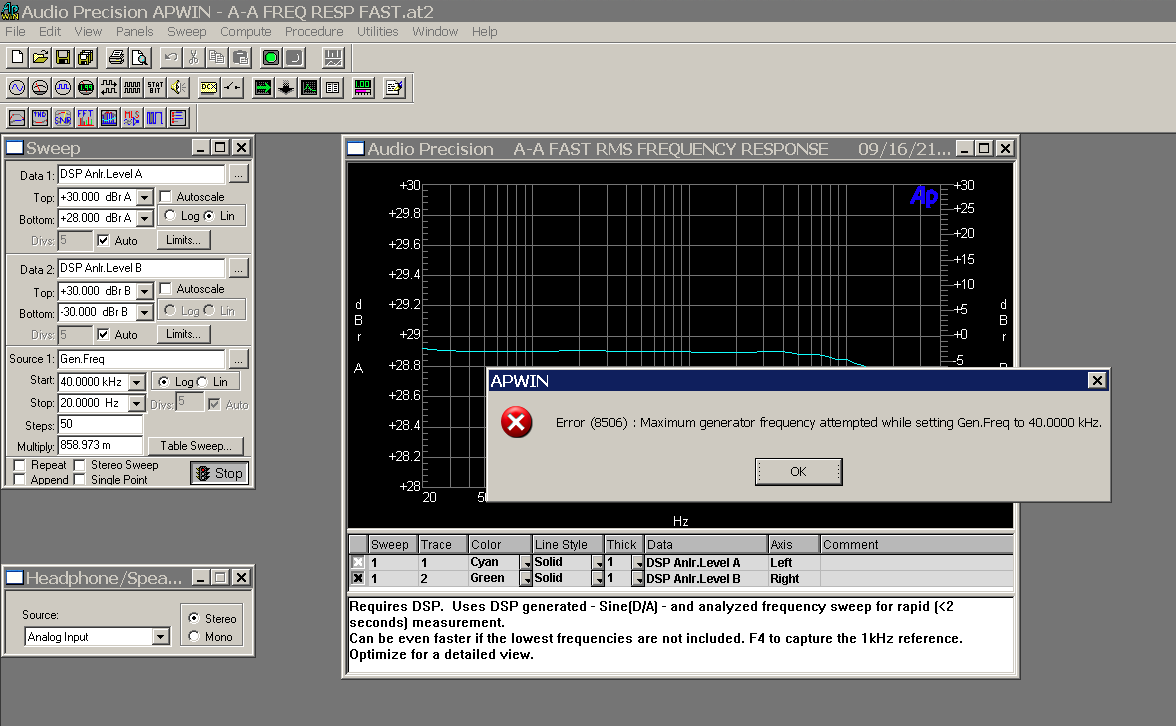Open Limits for Data 1
The height and width of the screenshot is (726, 1176).
(184, 240)
